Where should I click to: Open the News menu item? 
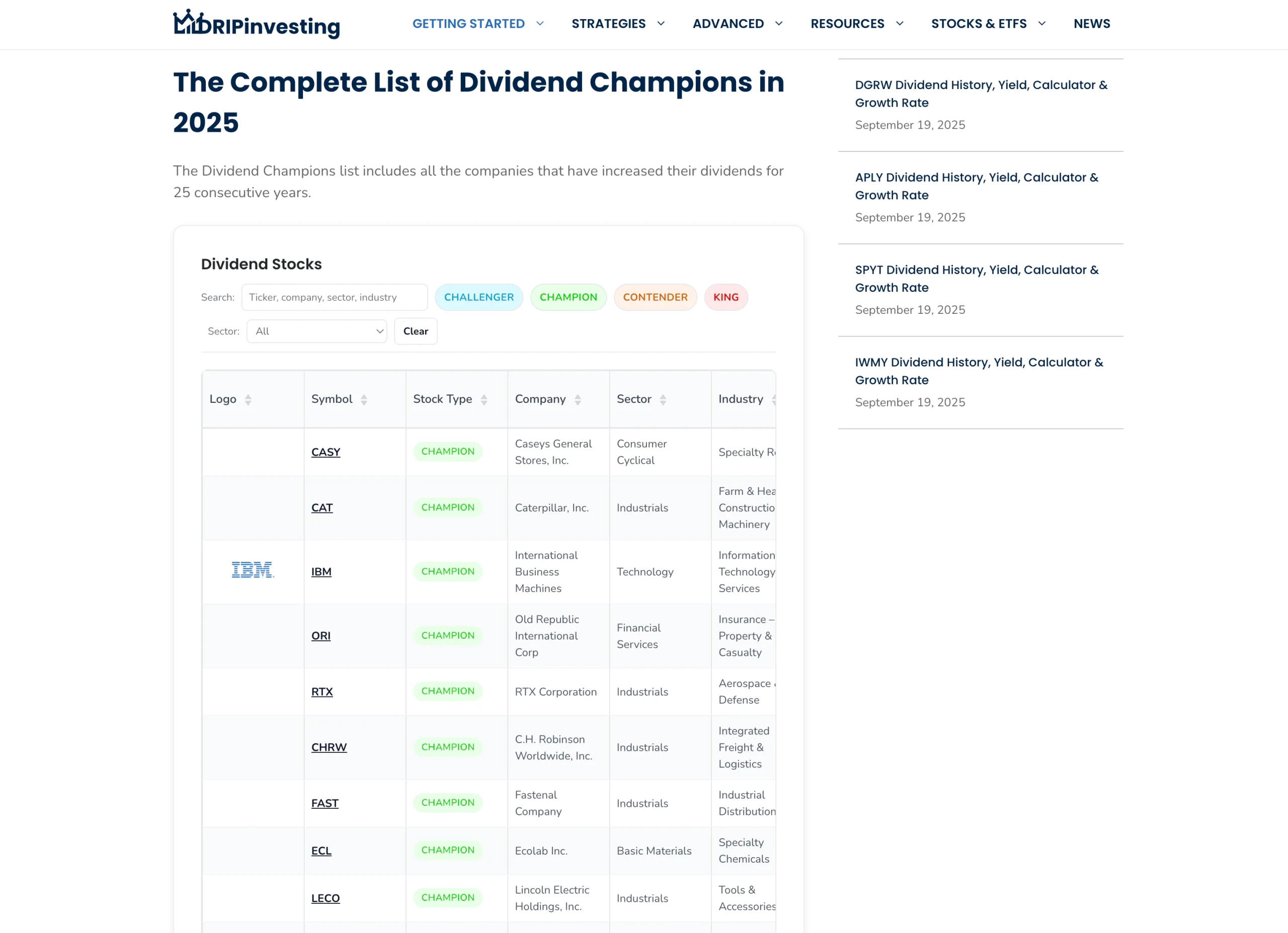click(x=1091, y=24)
